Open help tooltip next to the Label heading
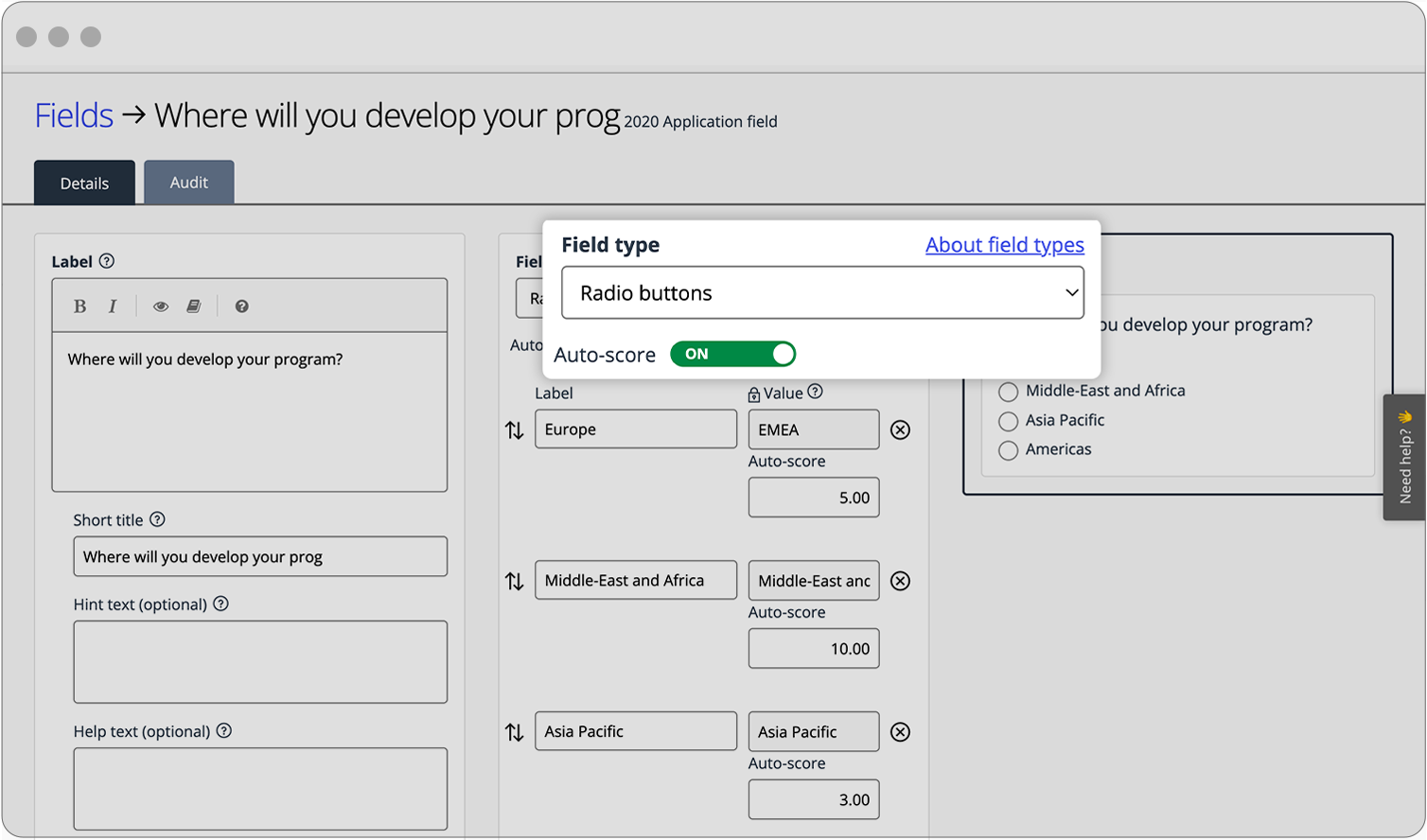Image resolution: width=1427 pixels, height=840 pixels. pyautogui.click(x=107, y=261)
